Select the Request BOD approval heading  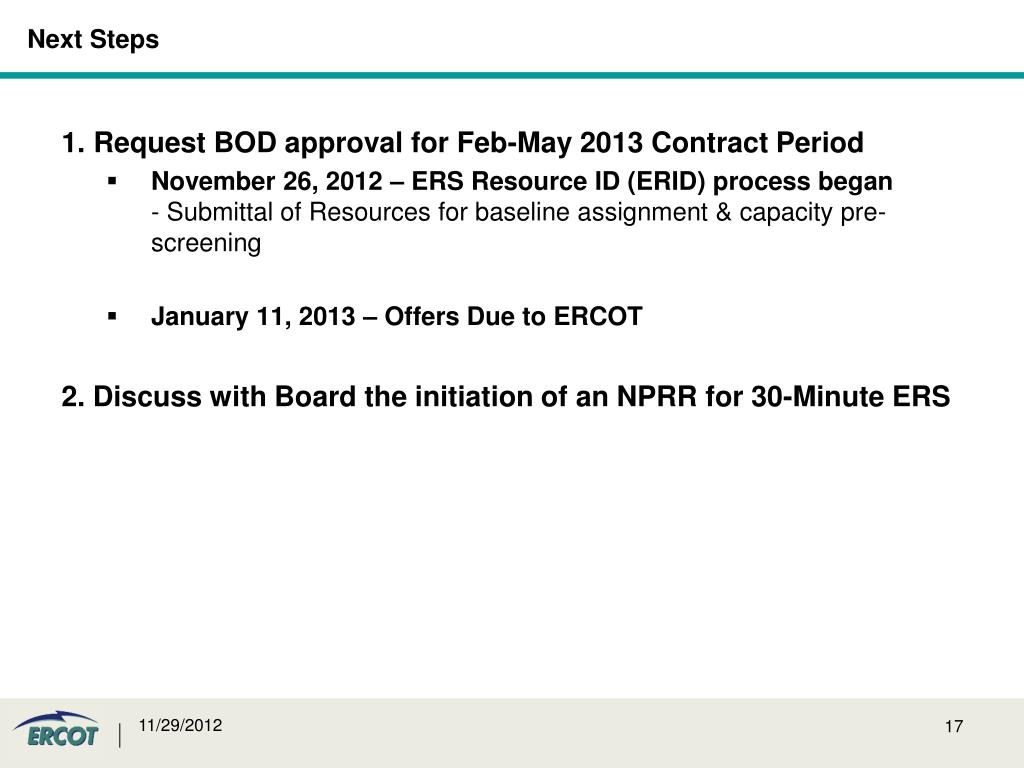[462, 142]
